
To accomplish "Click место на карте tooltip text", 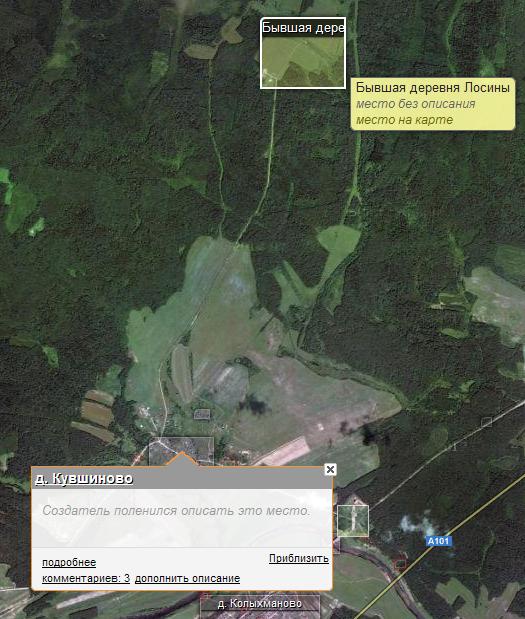I will [405, 120].
